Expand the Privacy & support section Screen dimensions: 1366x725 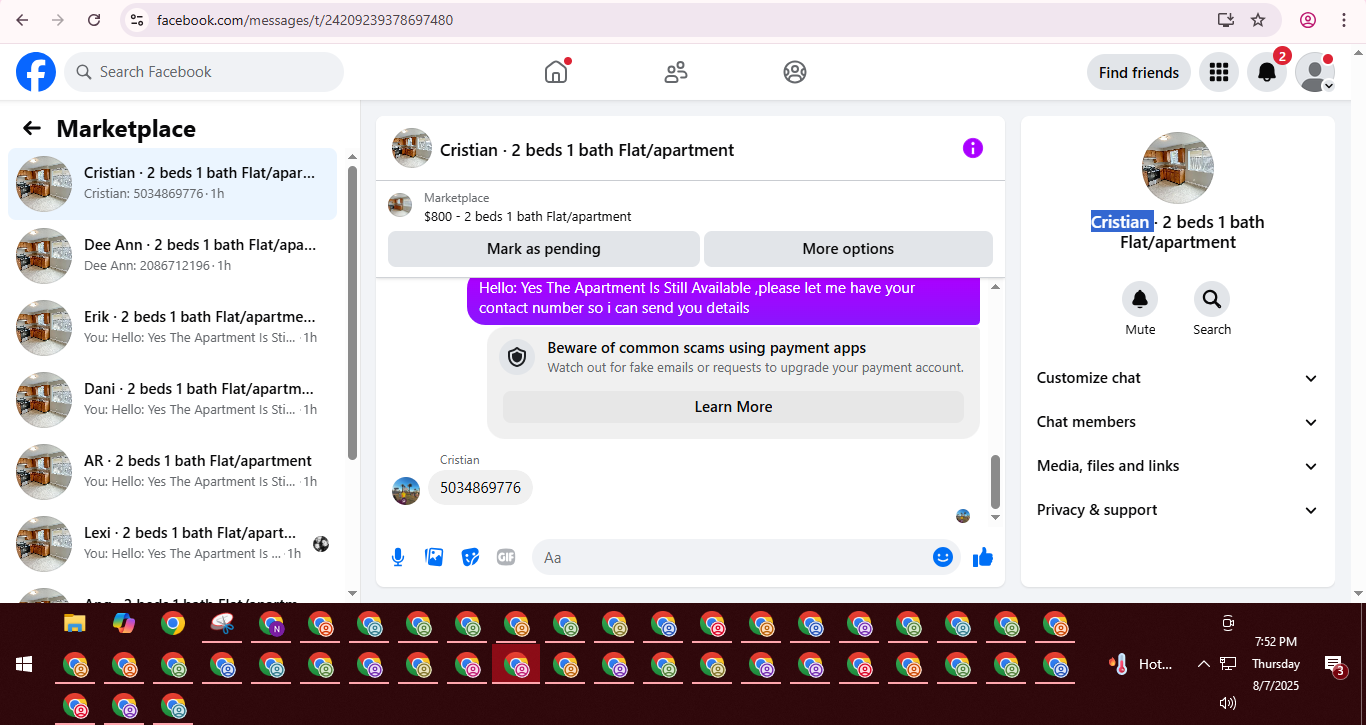pyautogui.click(x=1178, y=510)
